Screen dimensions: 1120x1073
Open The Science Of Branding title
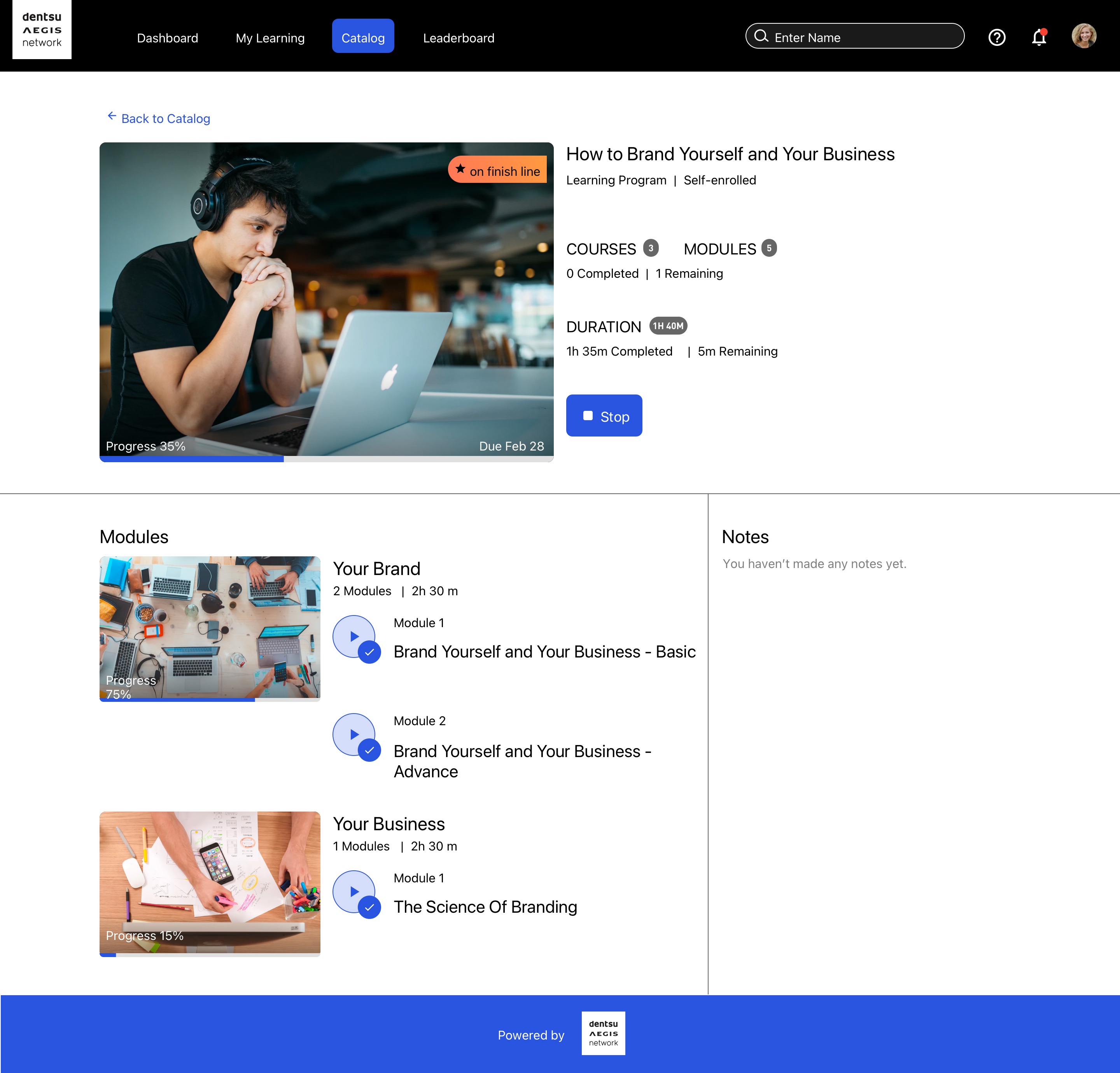click(x=485, y=906)
